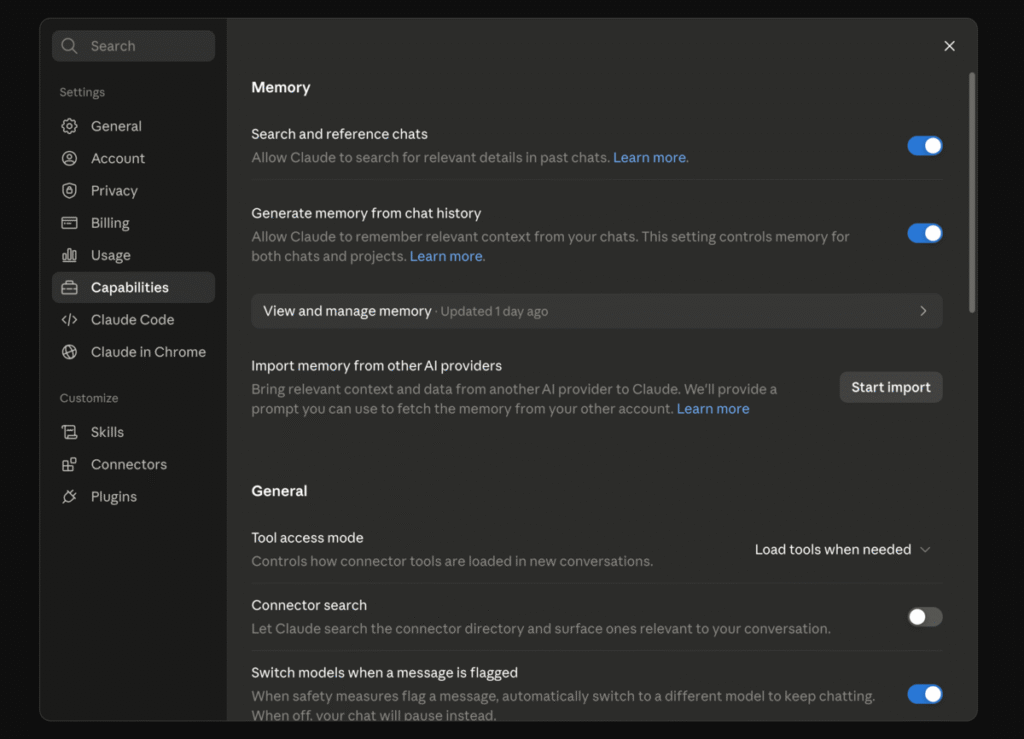Open View and manage memory row
Image resolution: width=1024 pixels, height=739 pixels.
[596, 311]
